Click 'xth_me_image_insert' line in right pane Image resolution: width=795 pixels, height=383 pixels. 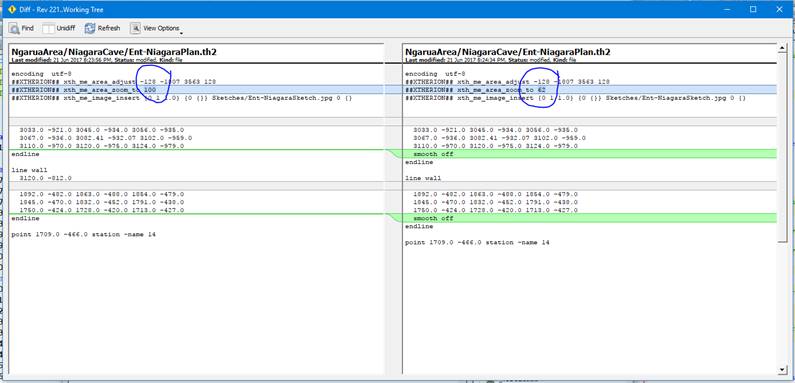[x=575, y=98]
